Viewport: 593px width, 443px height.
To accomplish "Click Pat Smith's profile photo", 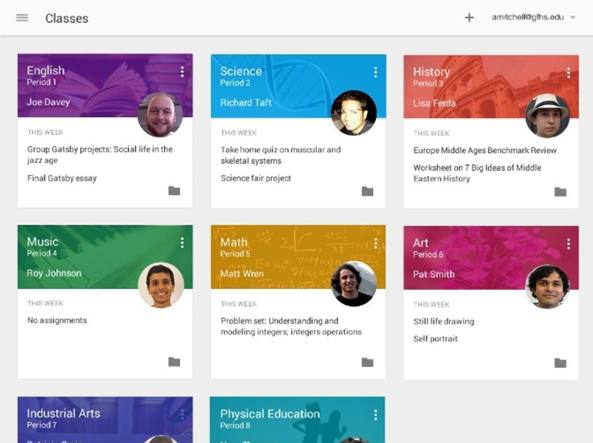I will [x=548, y=287].
